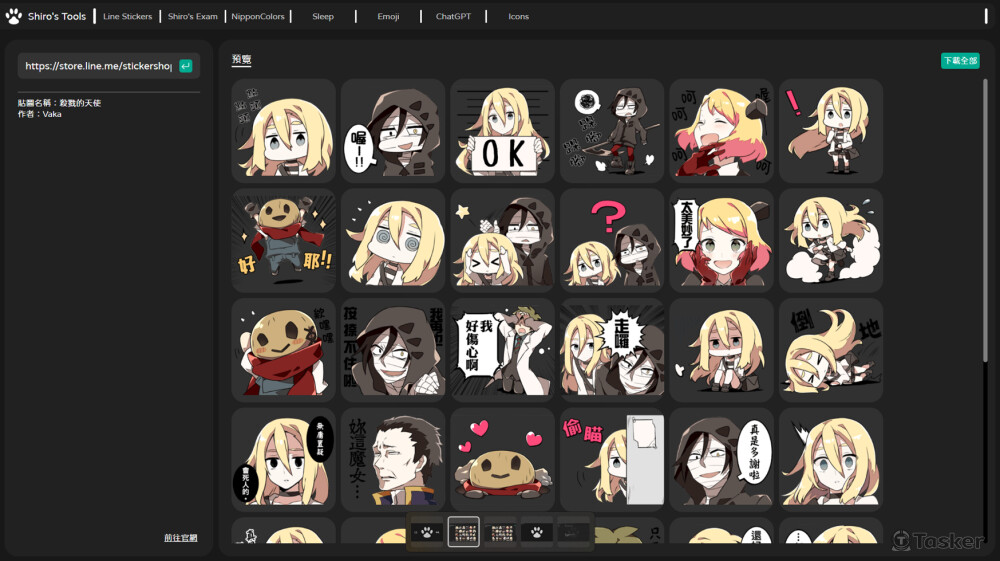Image resolution: width=1000 pixels, height=561 pixels.
Task: Select the 好傷心啊 crying sticker
Action: (x=502, y=349)
